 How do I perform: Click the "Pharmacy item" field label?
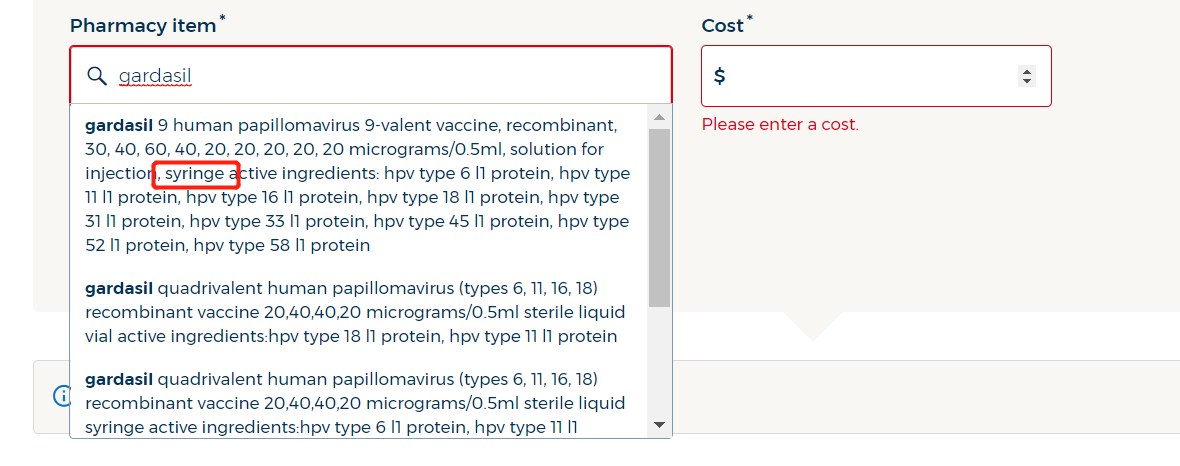[x=143, y=26]
